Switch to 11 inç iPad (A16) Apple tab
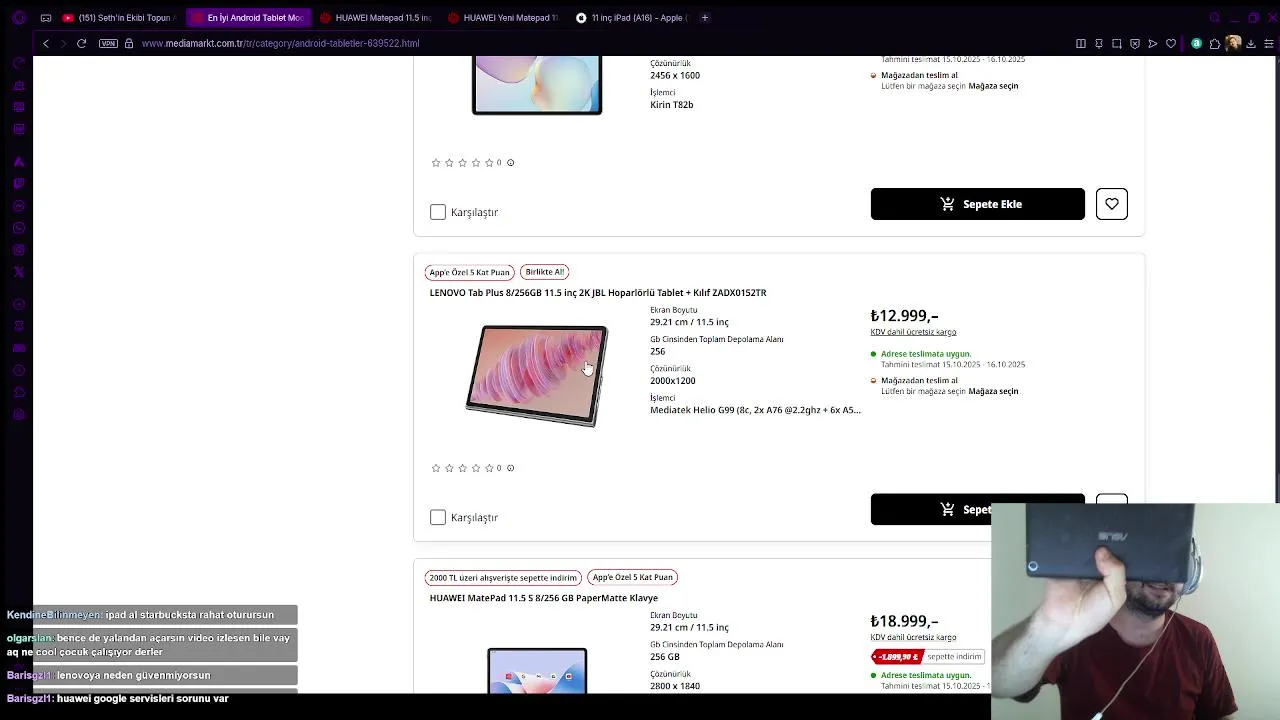 tap(632, 17)
